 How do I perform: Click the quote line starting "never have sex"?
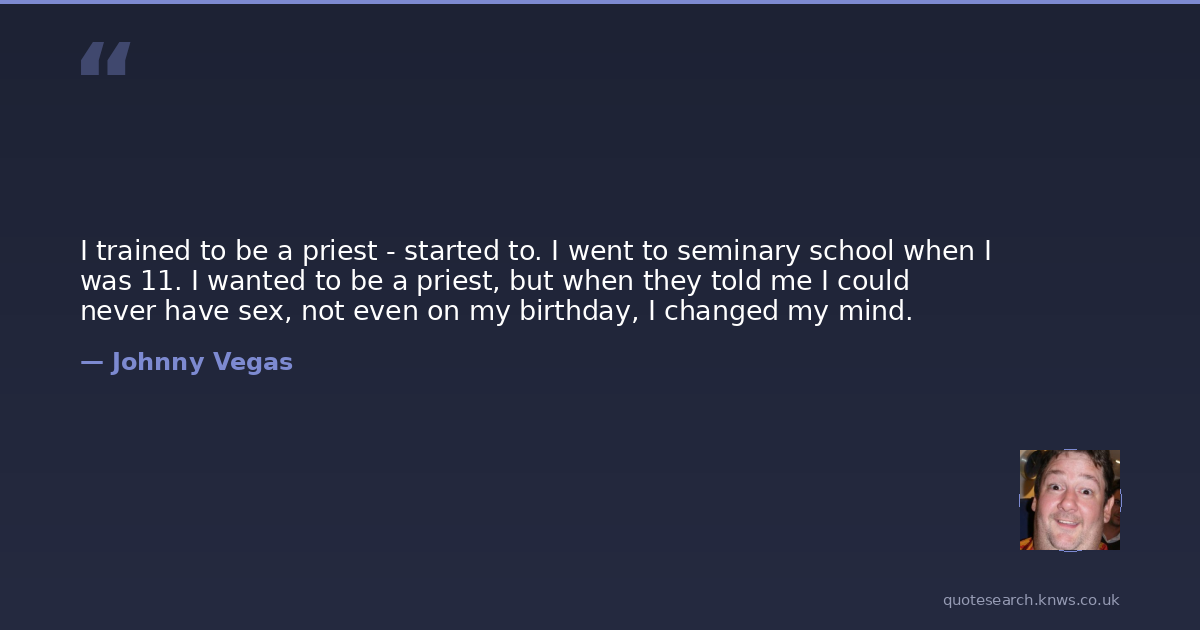coord(496,311)
